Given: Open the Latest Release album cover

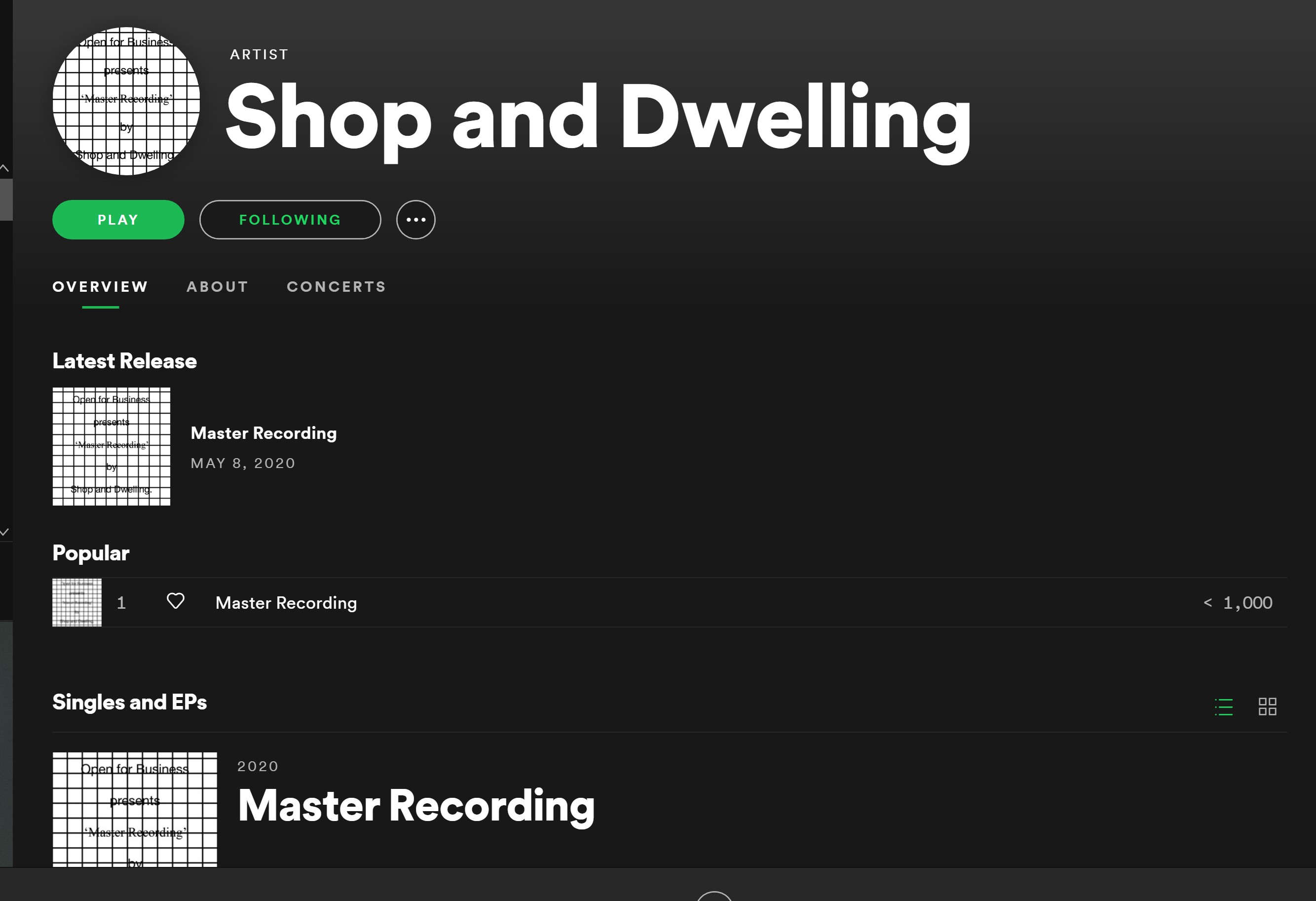Looking at the screenshot, I should pos(112,446).
